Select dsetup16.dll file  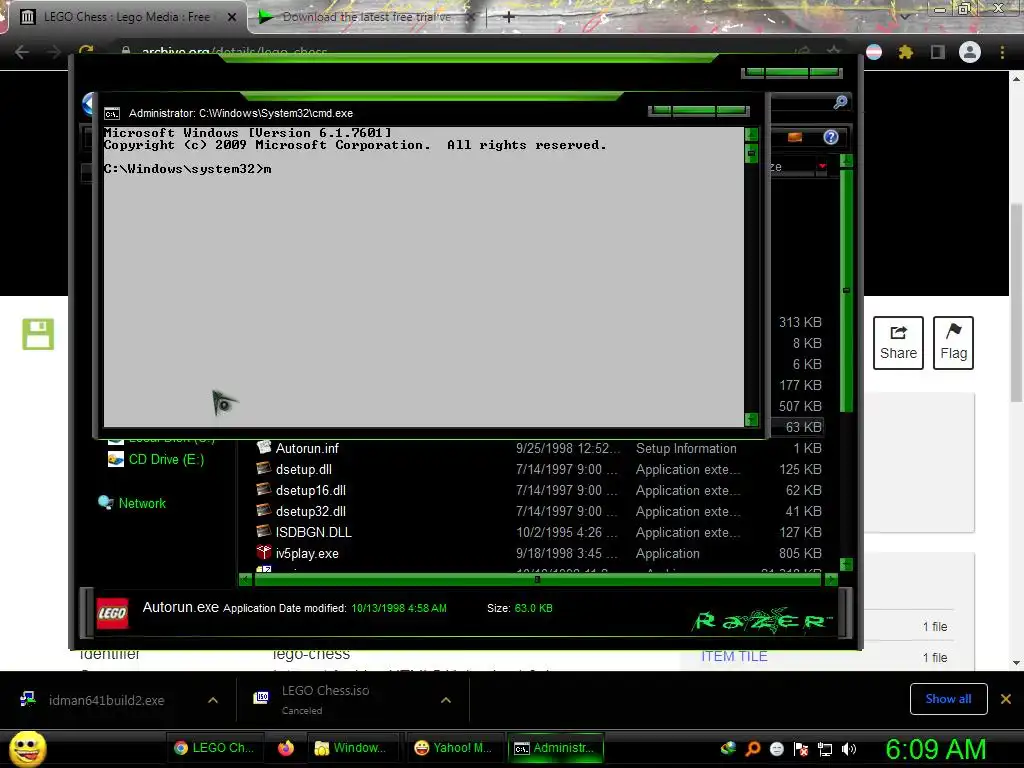click(x=310, y=490)
